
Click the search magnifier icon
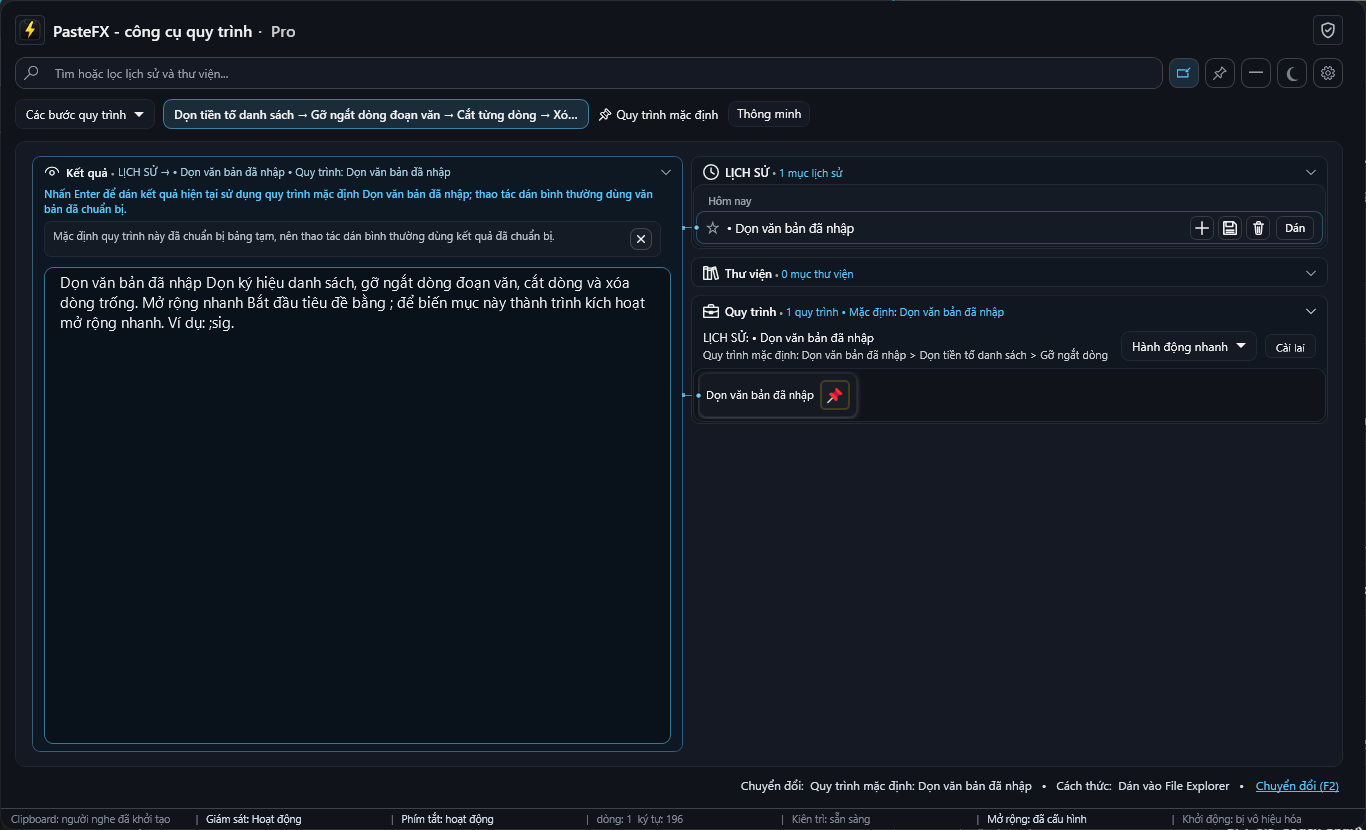[x=32, y=73]
